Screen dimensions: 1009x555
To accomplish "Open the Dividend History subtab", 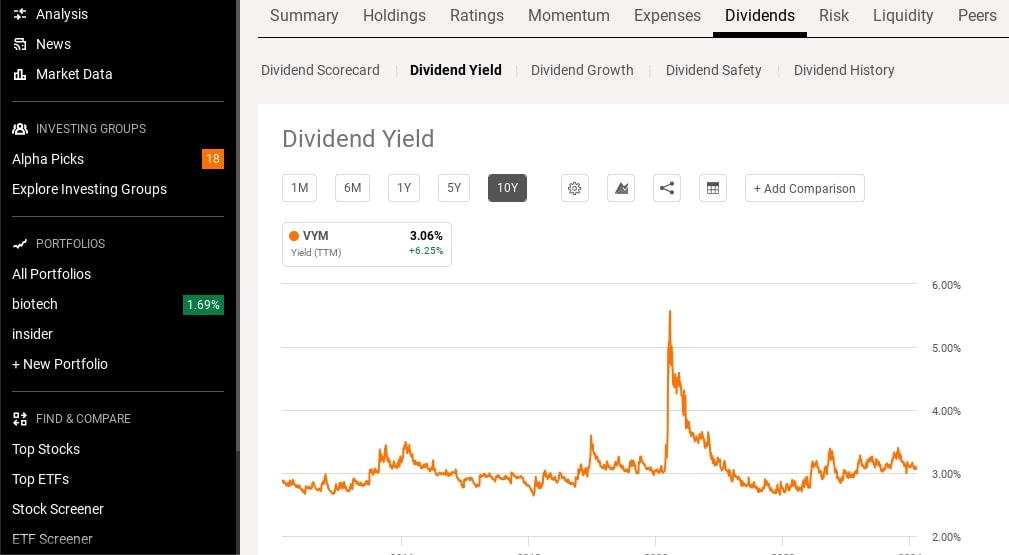I will [x=844, y=70].
